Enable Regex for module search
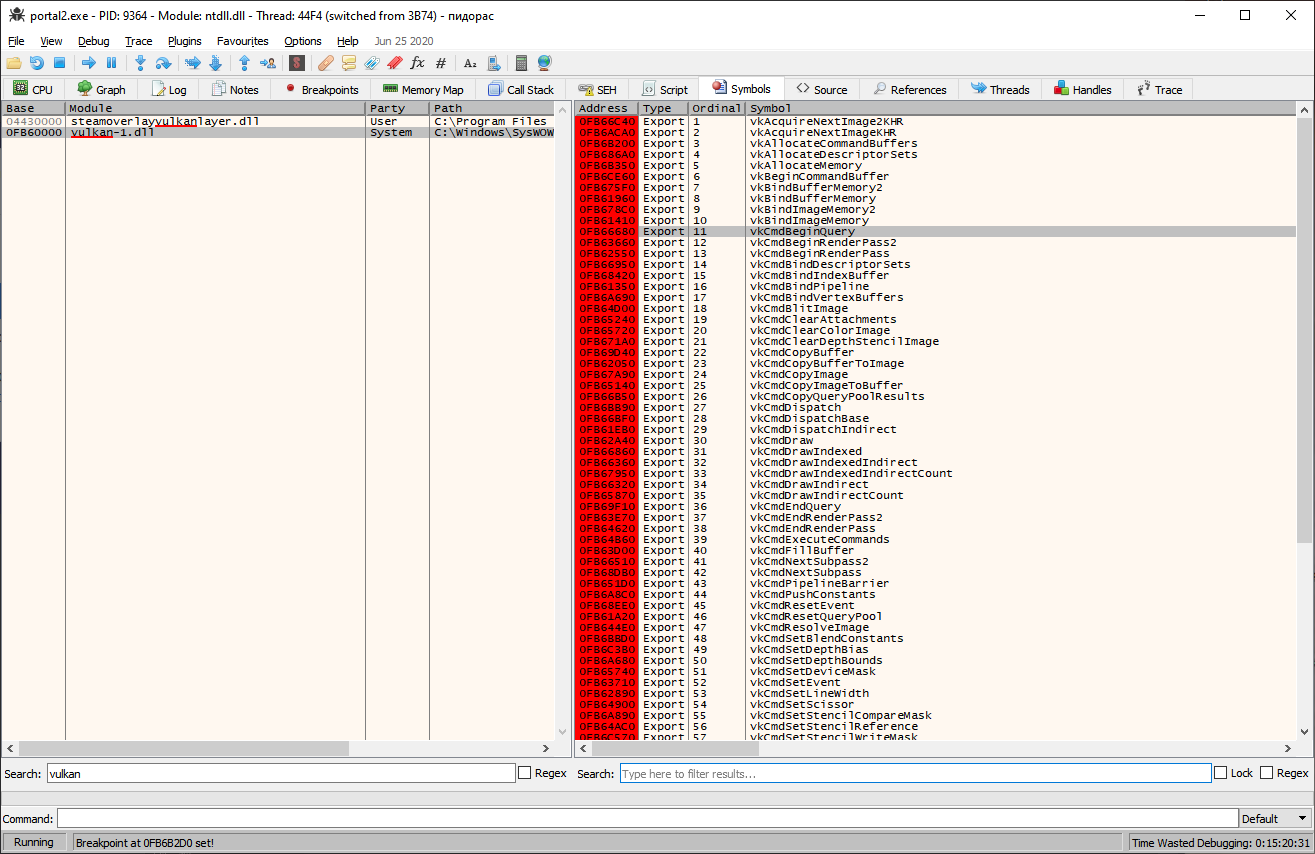This screenshot has width=1315, height=854. 525,773
